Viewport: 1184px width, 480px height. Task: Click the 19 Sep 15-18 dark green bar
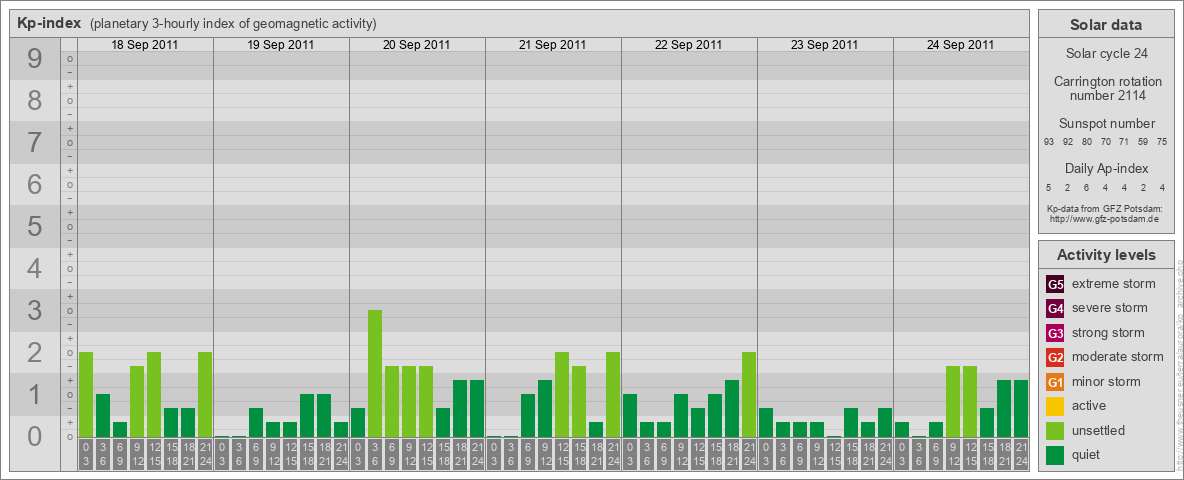point(307,415)
